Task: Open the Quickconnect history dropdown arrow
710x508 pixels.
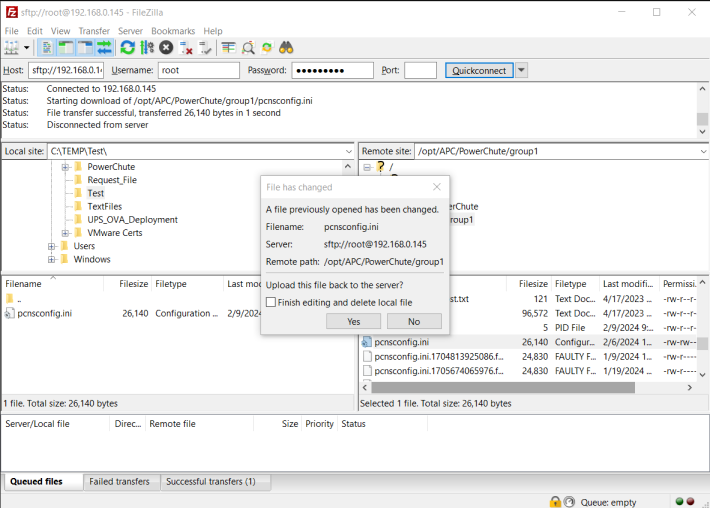Action: point(521,70)
